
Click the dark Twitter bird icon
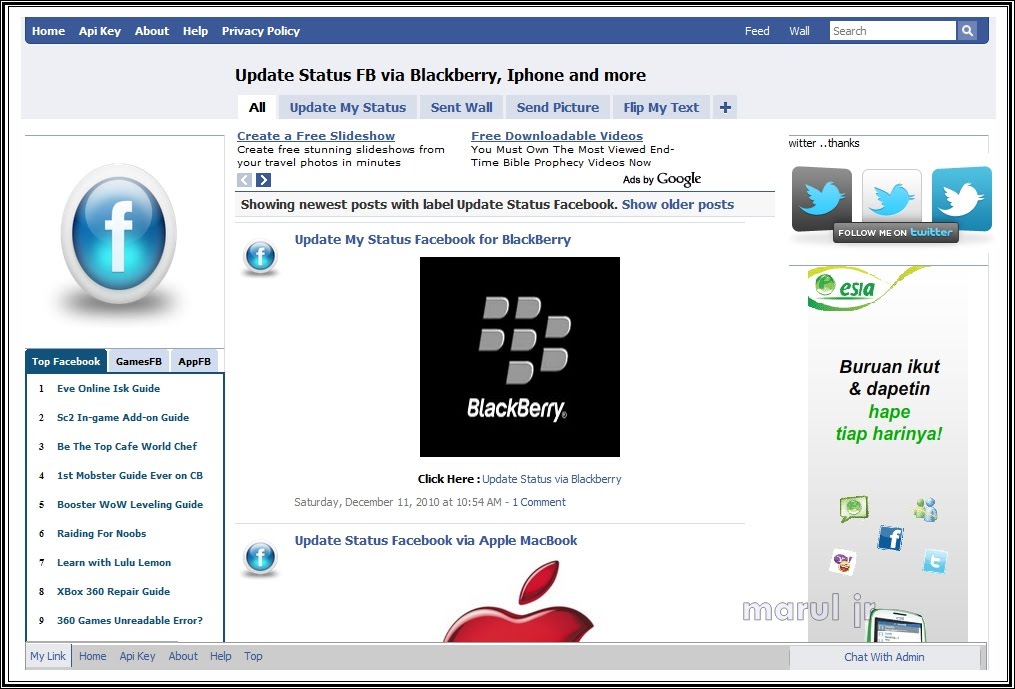[x=821, y=199]
